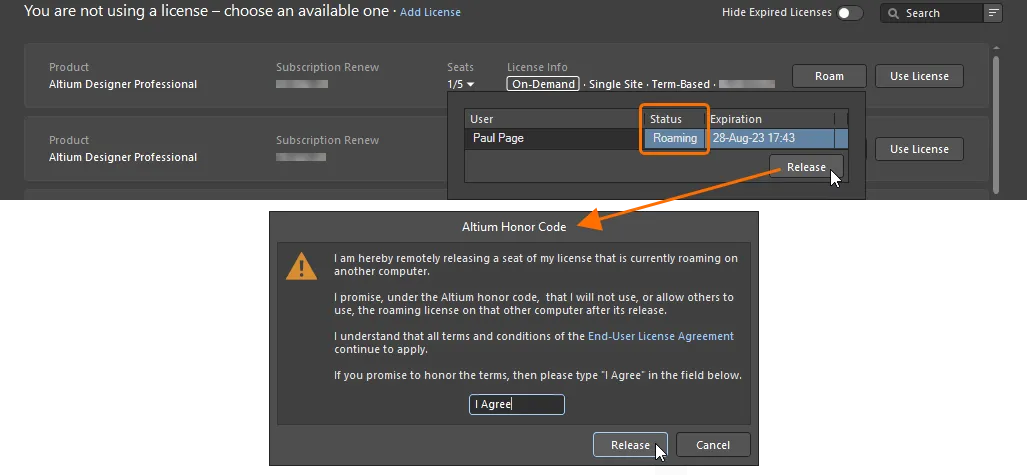Image resolution: width=1027 pixels, height=475 pixels.
Task: Click the Single Site license info text
Action: point(616,84)
